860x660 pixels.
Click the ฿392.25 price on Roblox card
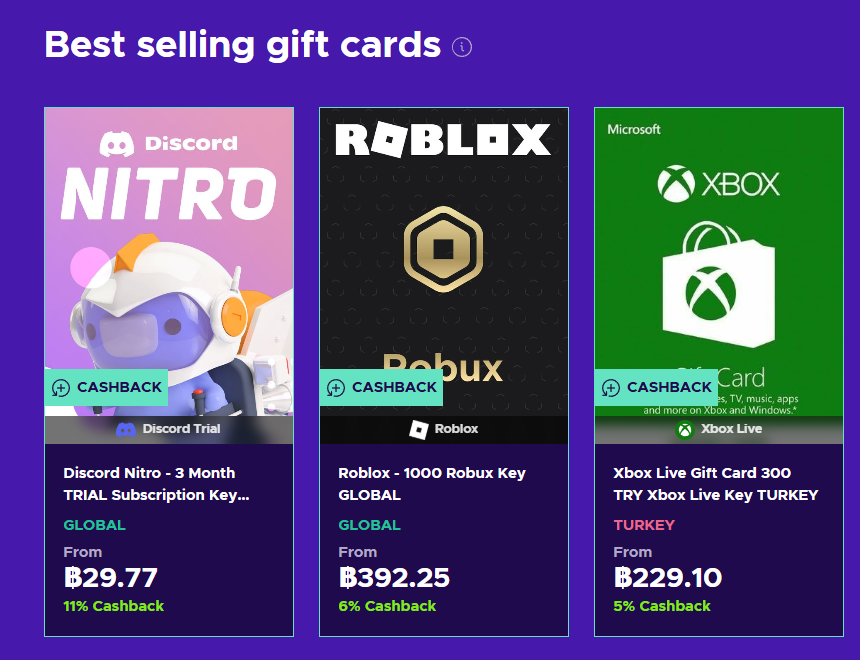pyautogui.click(x=394, y=578)
